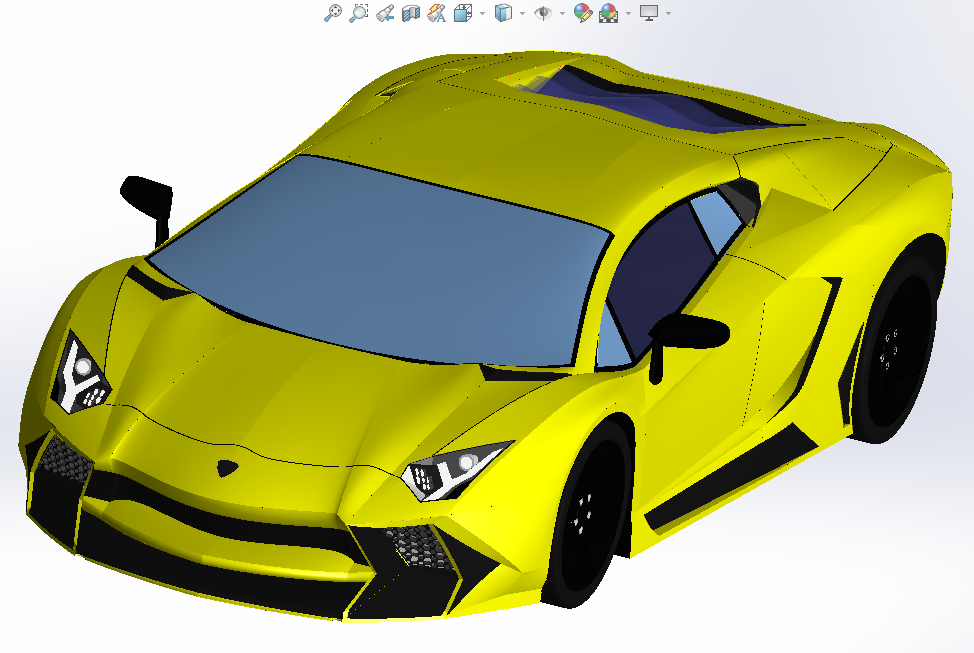Image resolution: width=974 pixels, height=653 pixels.
Task: Click the View Orientation cube icon
Action: (463, 13)
